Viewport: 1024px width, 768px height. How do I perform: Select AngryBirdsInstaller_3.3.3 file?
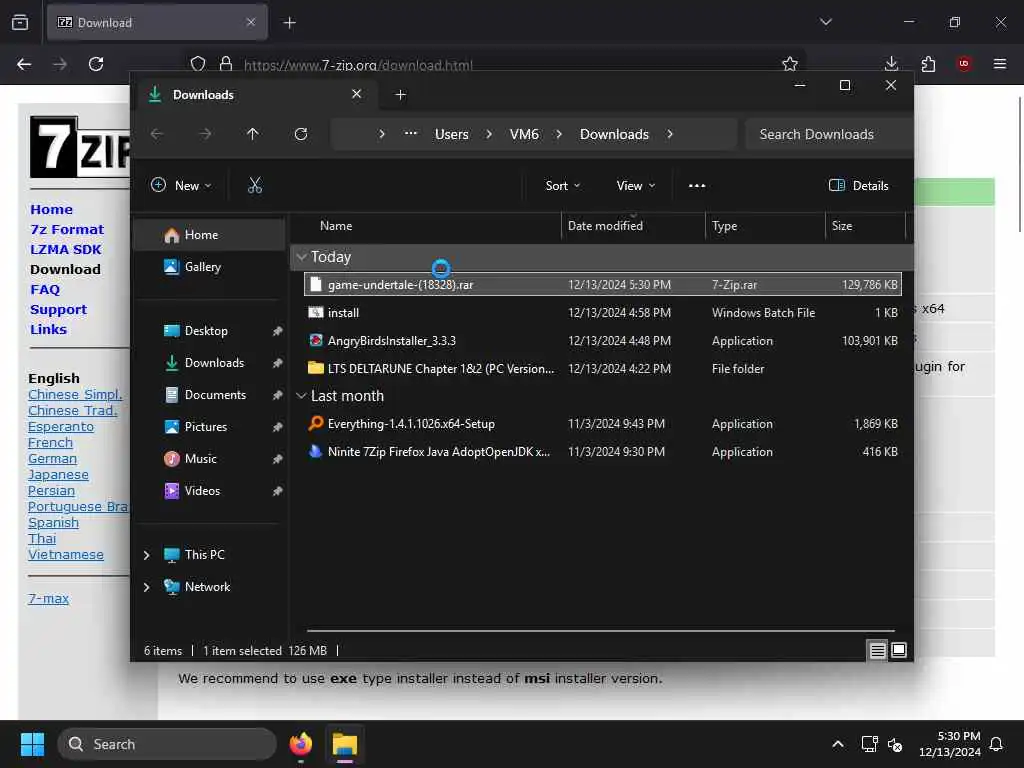tap(602, 341)
